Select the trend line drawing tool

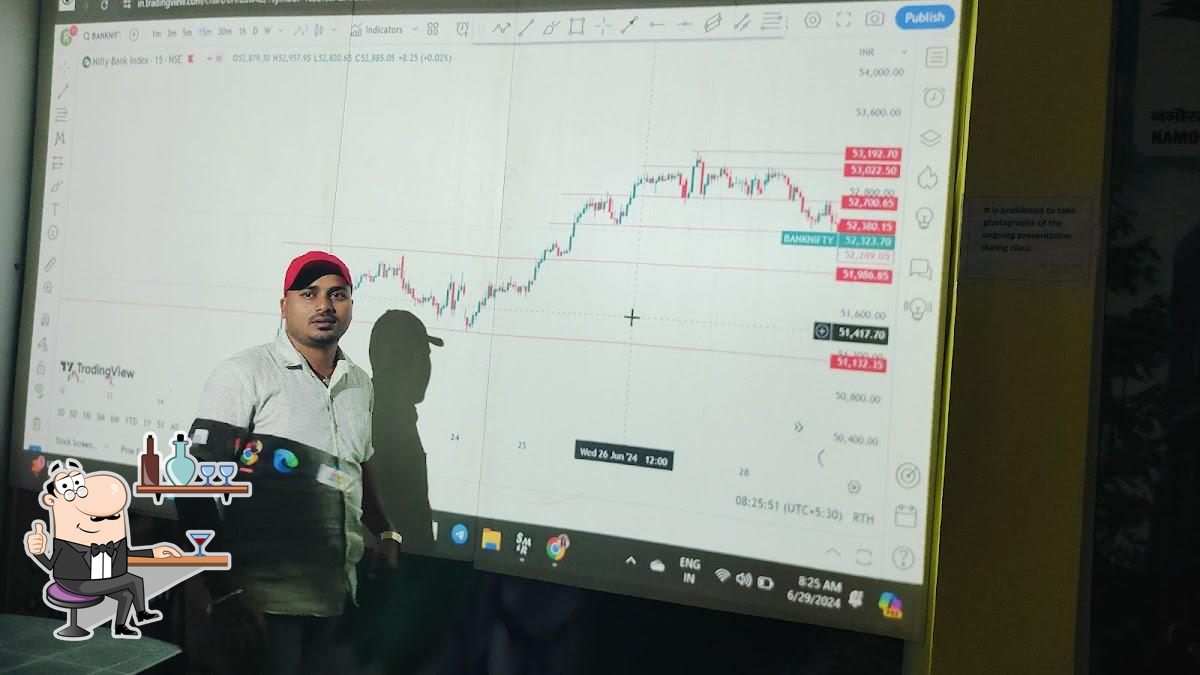point(526,27)
